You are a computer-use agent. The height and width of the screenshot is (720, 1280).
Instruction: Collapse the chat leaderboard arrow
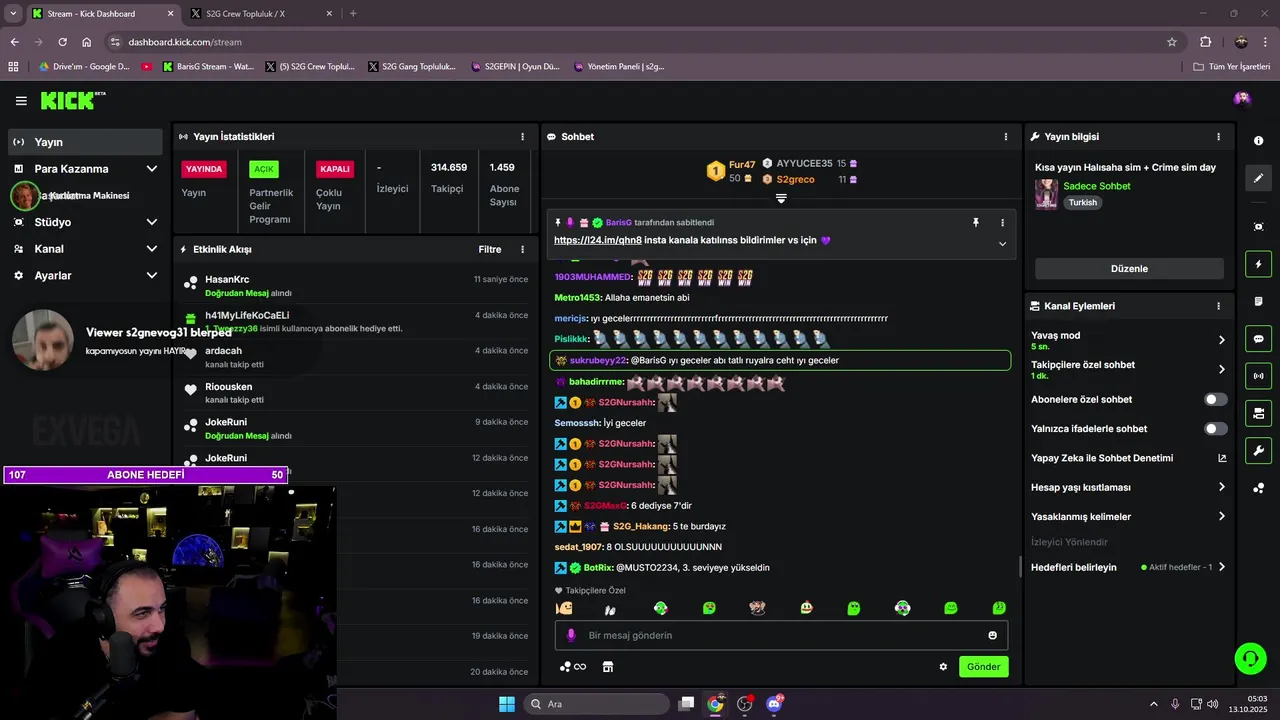(781, 199)
